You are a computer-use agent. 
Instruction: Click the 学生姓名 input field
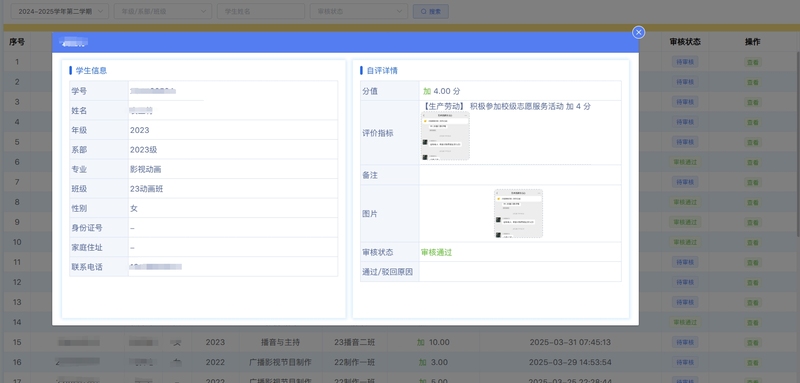pyautogui.click(x=261, y=11)
